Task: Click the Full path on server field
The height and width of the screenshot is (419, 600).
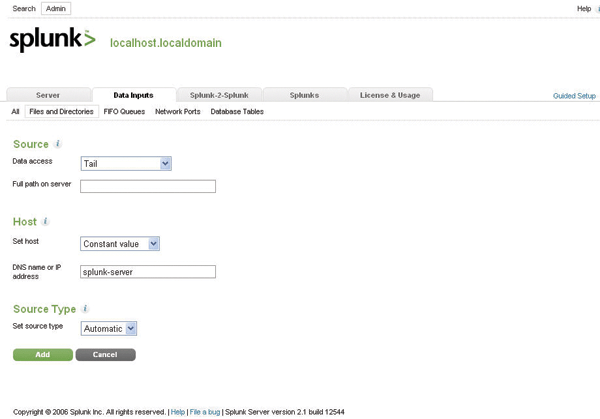Action: [x=148, y=186]
